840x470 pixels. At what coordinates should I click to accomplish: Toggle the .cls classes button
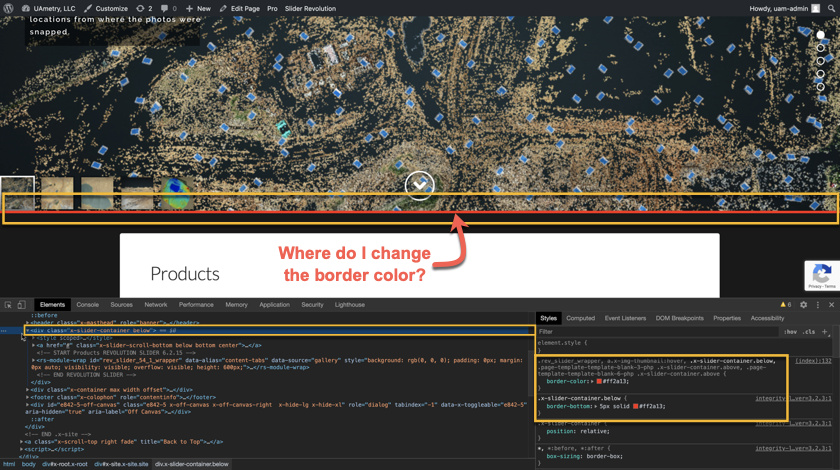809,332
